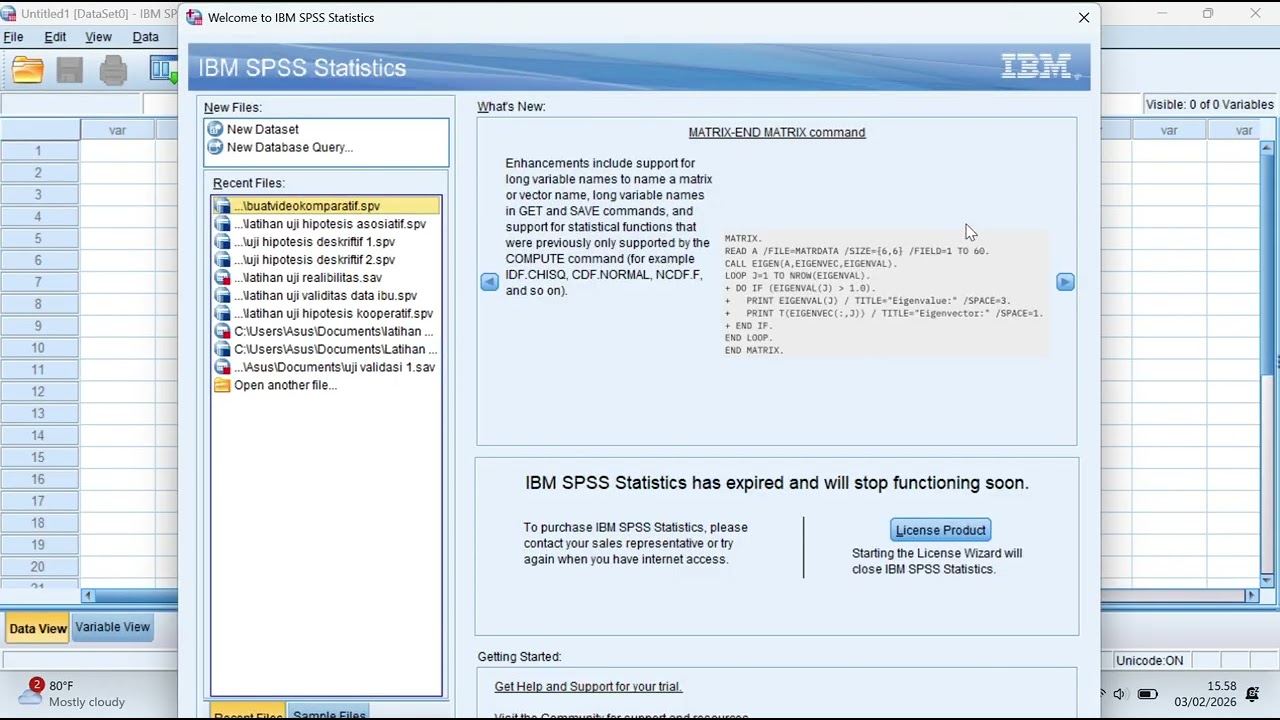Open the View menu
Viewport: 1280px width, 720px height.
click(x=98, y=37)
